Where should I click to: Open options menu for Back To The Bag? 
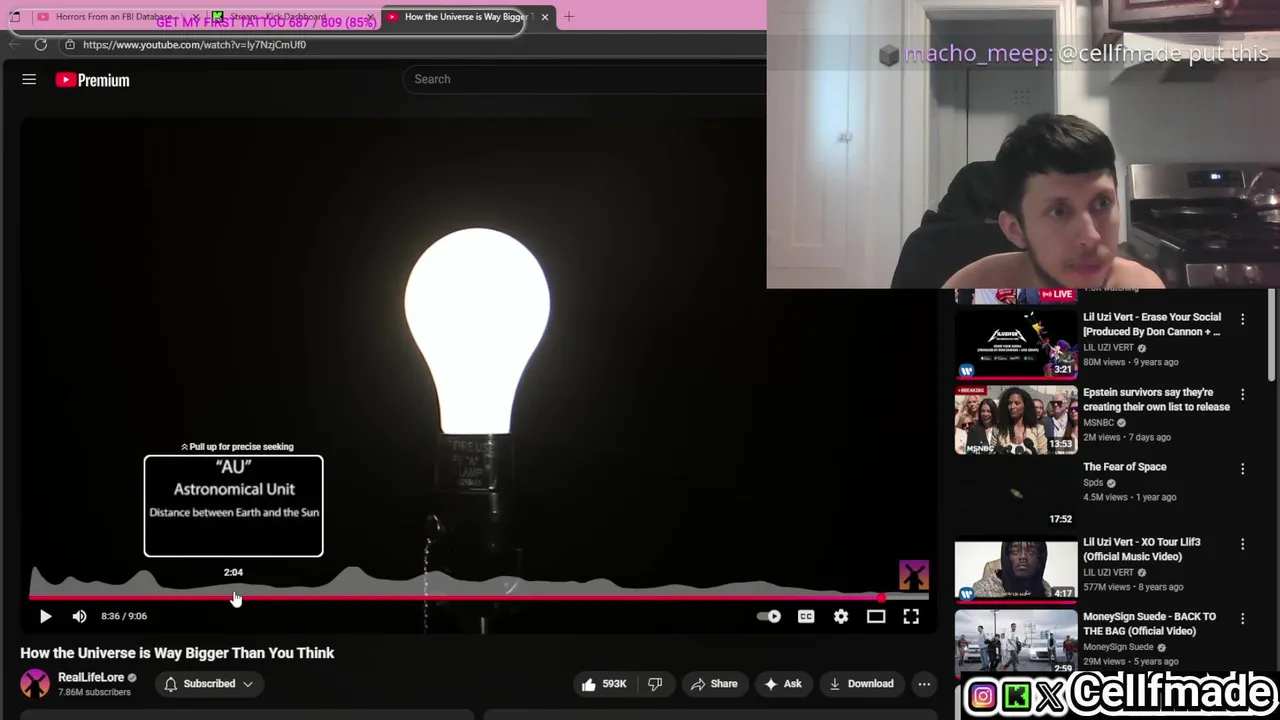1243,619
